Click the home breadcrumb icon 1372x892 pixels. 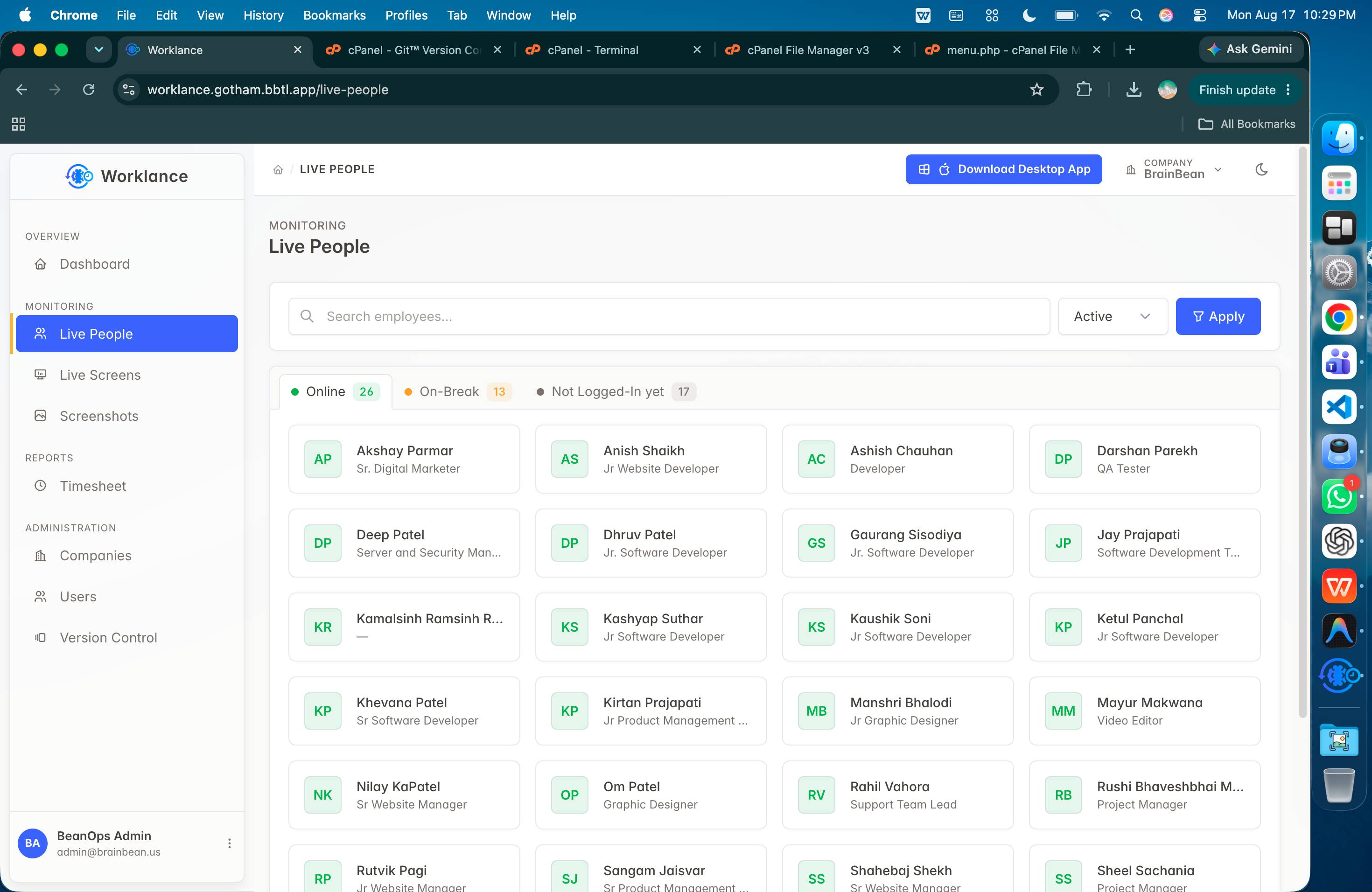[278, 169]
